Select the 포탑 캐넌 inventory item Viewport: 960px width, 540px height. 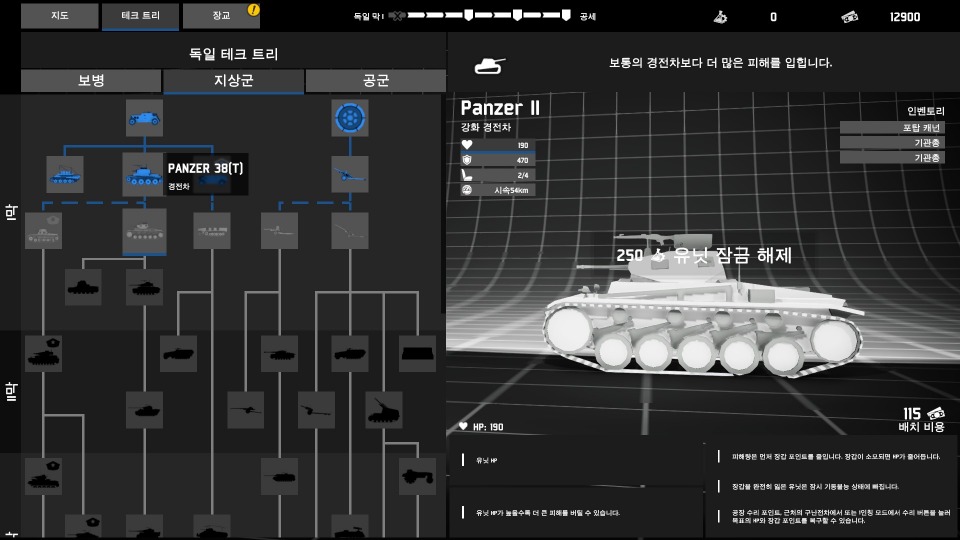(x=892, y=127)
